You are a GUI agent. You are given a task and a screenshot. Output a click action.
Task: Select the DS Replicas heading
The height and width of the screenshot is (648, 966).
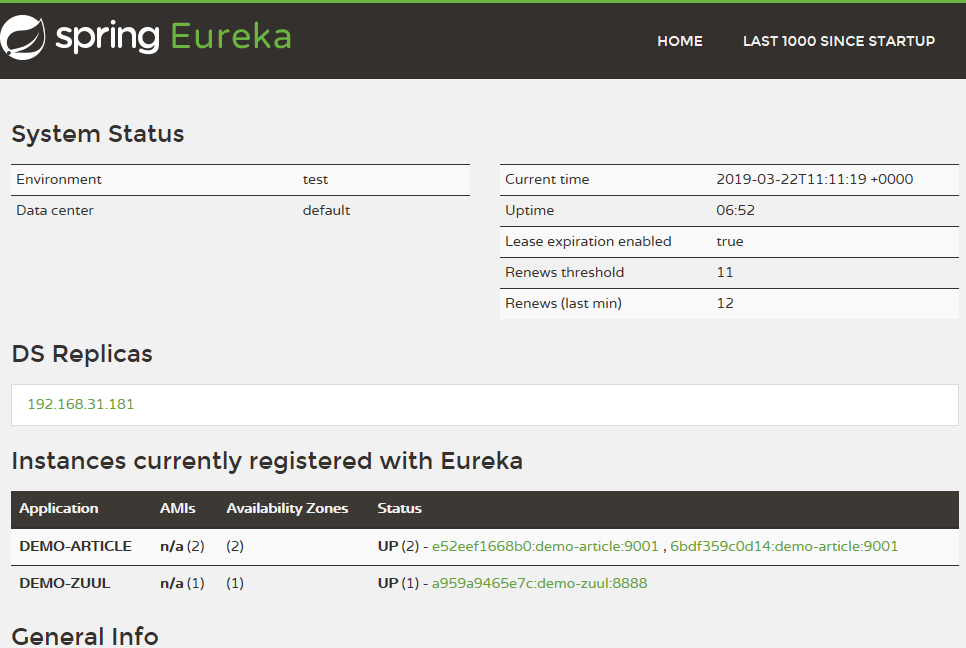pyautogui.click(x=82, y=354)
